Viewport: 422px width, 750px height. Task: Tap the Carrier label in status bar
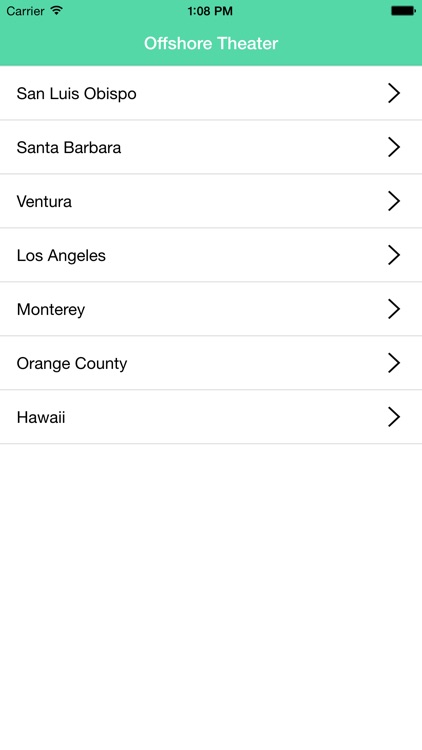pos(25,11)
